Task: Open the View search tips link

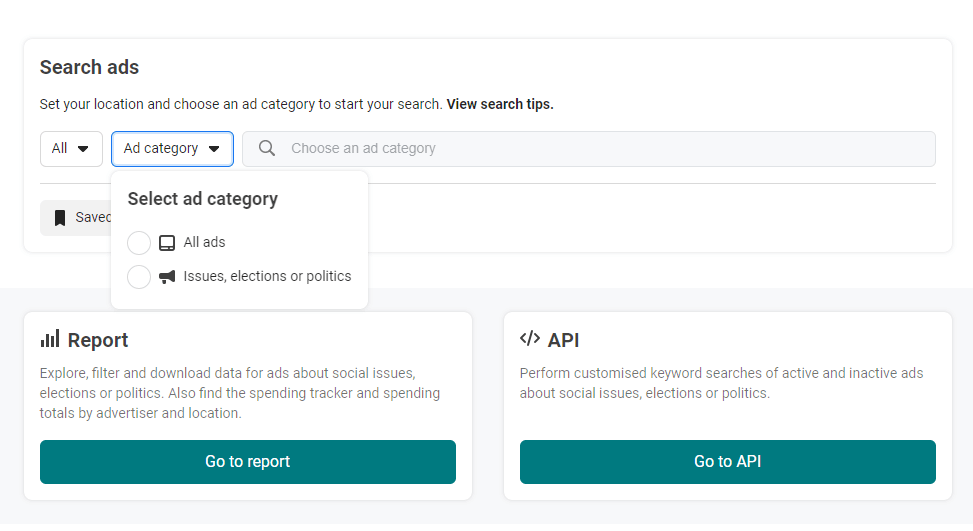Action: 499,104
